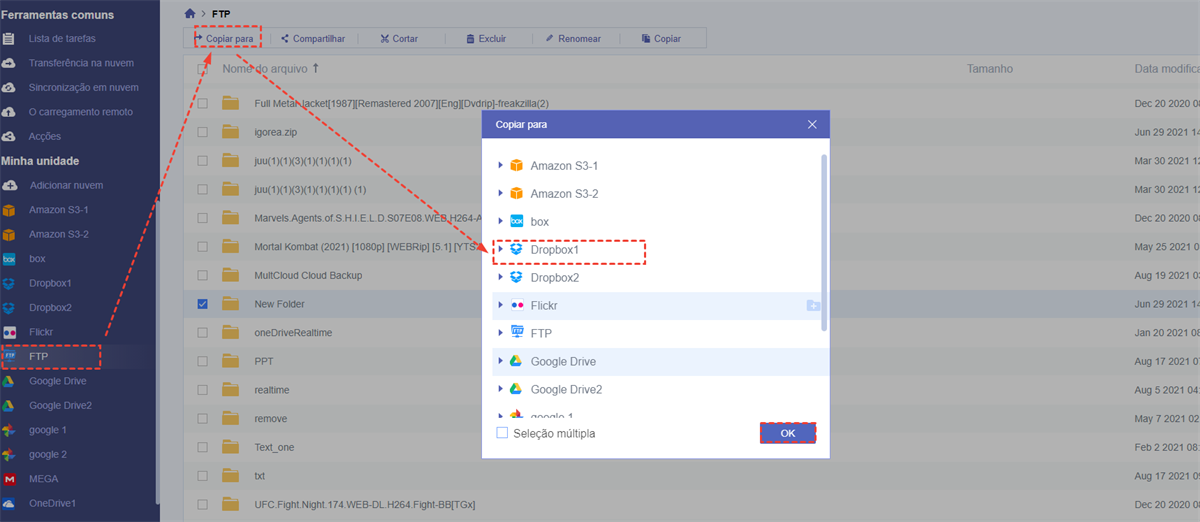This screenshot has width=1200, height=522.
Task: Select Flickr drive in sidebar
Action: 41,331
